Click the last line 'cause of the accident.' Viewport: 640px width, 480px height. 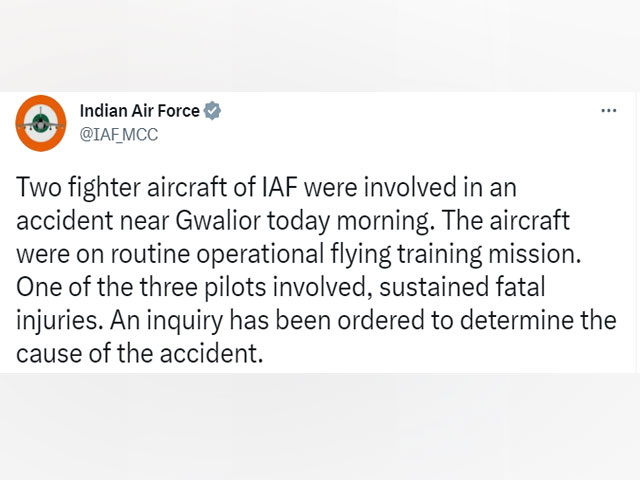click(x=140, y=353)
